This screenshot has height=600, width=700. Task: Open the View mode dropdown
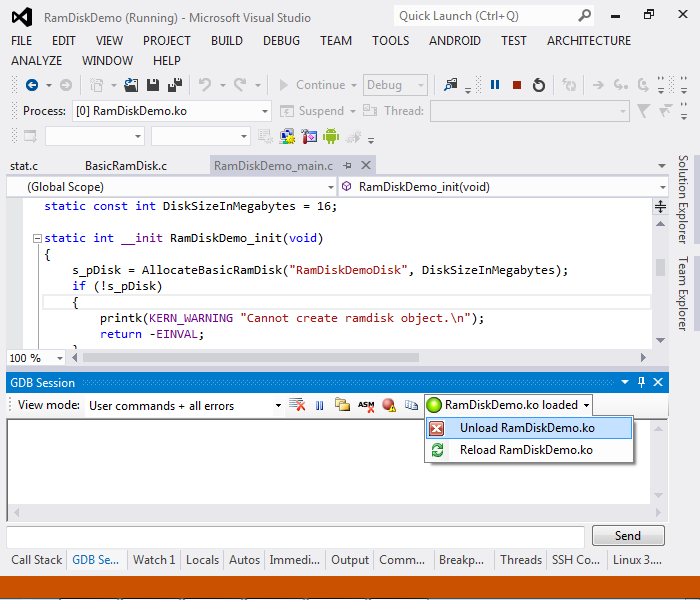278,405
